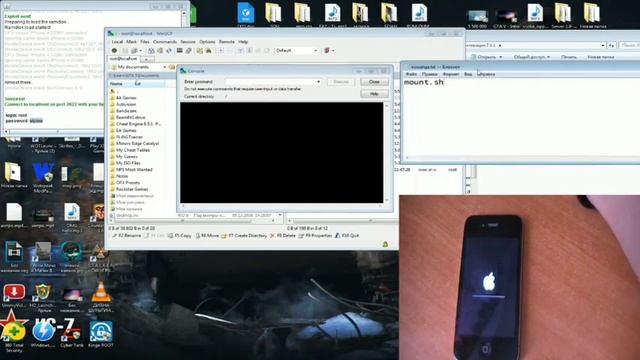The height and width of the screenshot is (360, 640).
Task: Click the VLC media player desktop icon
Action: (x=101, y=296)
